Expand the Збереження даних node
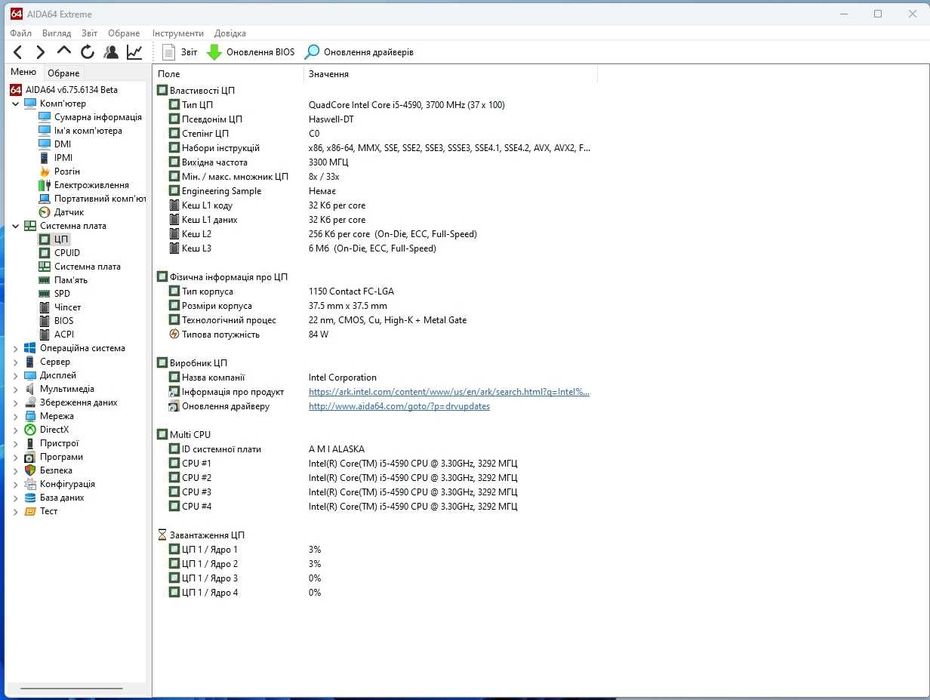The width and height of the screenshot is (930, 700). coord(15,403)
